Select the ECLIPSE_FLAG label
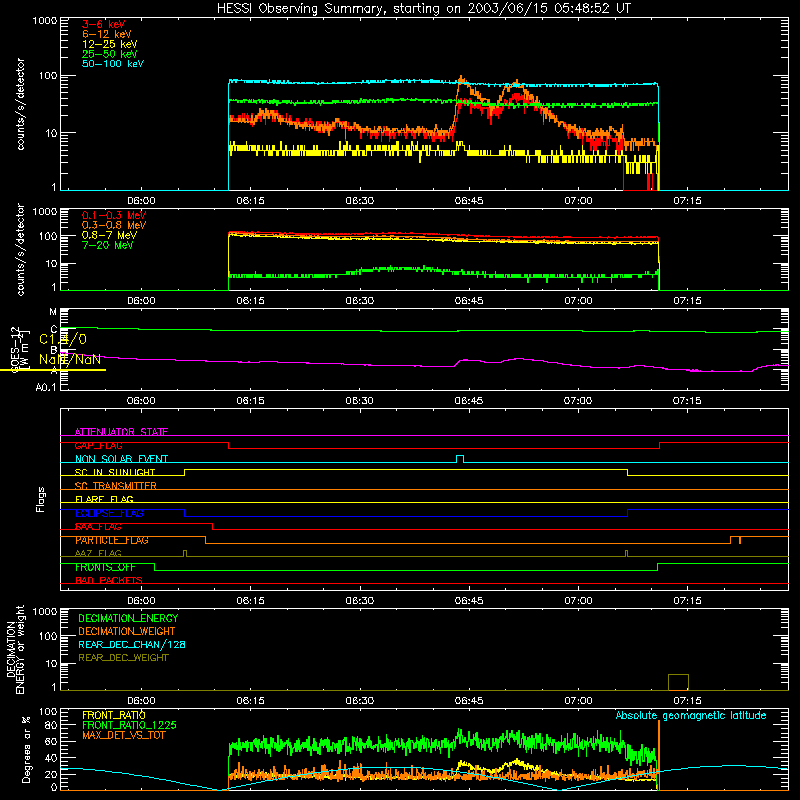This screenshot has height=800, width=800. [x=109, y=513]
